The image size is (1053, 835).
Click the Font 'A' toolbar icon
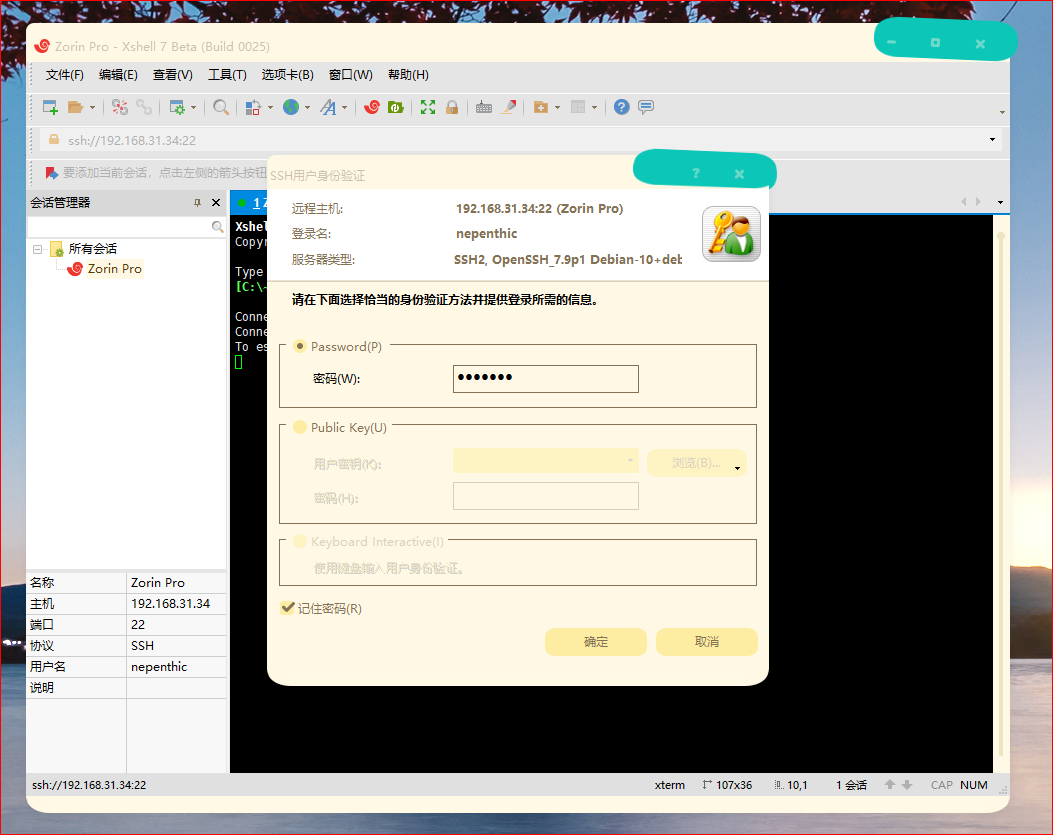point(328,107)
